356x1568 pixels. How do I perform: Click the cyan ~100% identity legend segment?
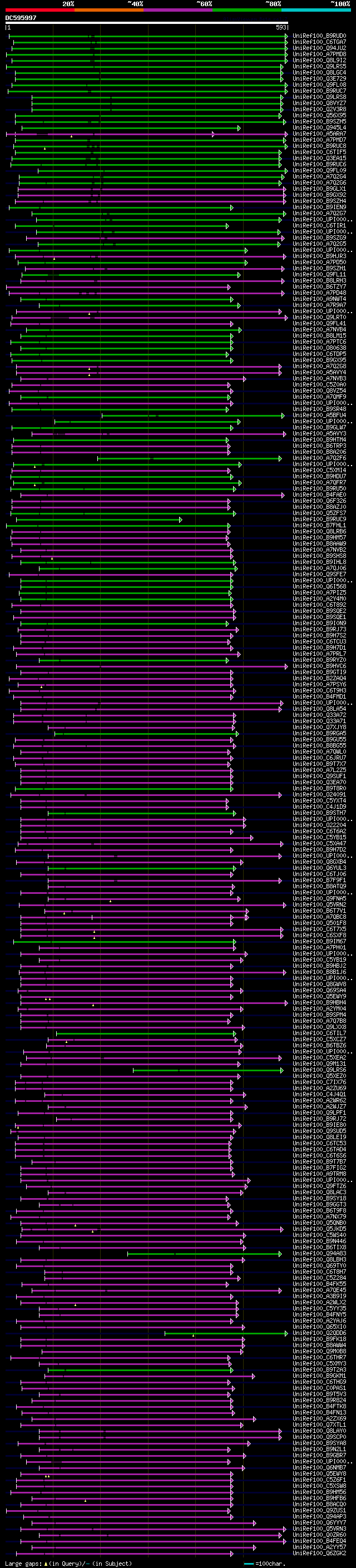tap(316, 10)
